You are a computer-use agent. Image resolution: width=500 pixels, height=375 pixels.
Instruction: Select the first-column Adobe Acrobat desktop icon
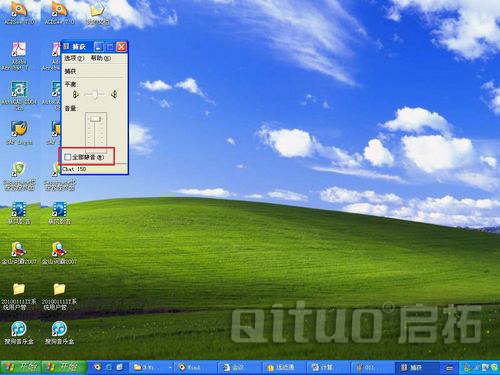tap(18, 56)
